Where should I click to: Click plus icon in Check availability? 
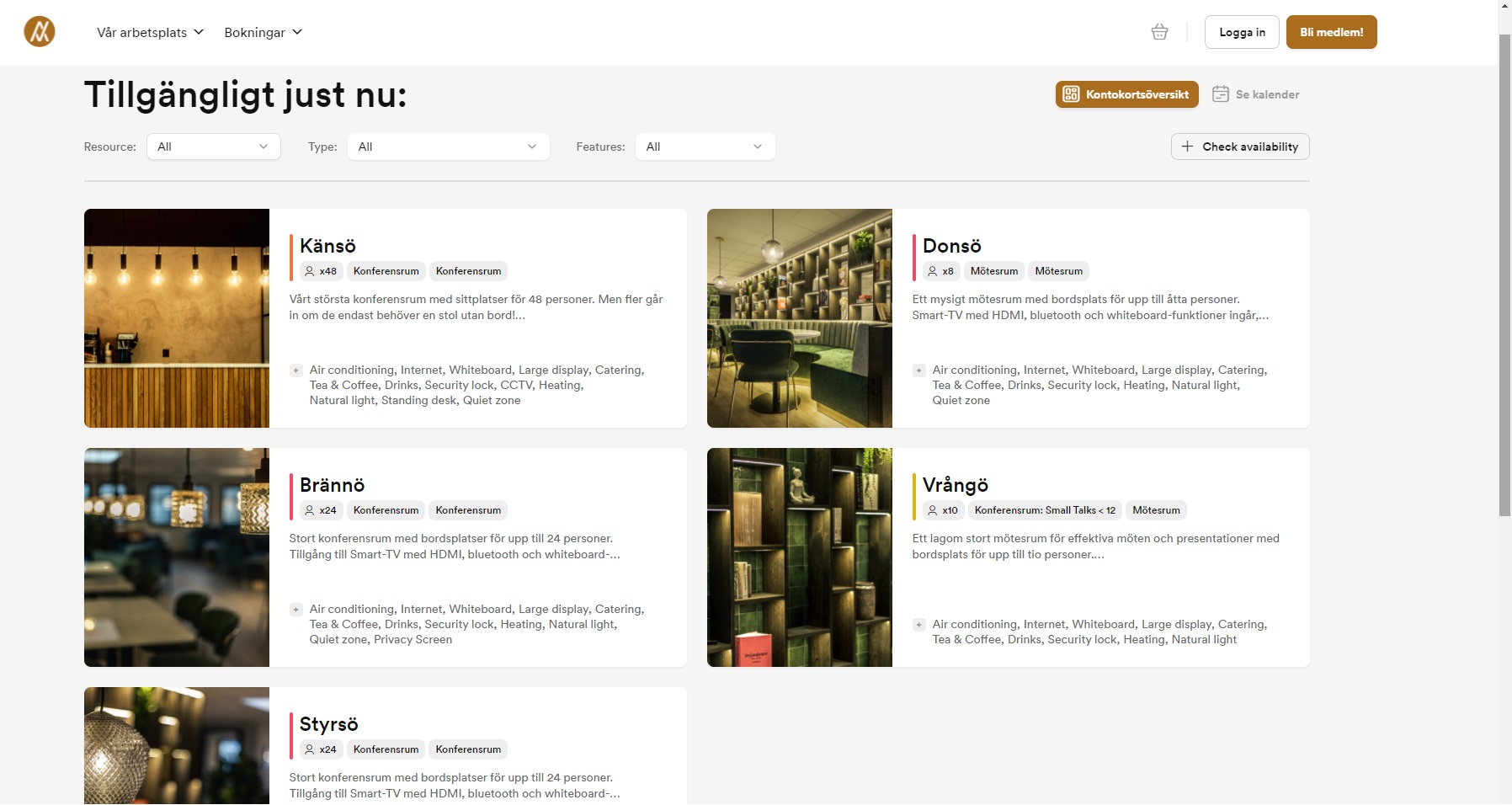pos(1187,147)
